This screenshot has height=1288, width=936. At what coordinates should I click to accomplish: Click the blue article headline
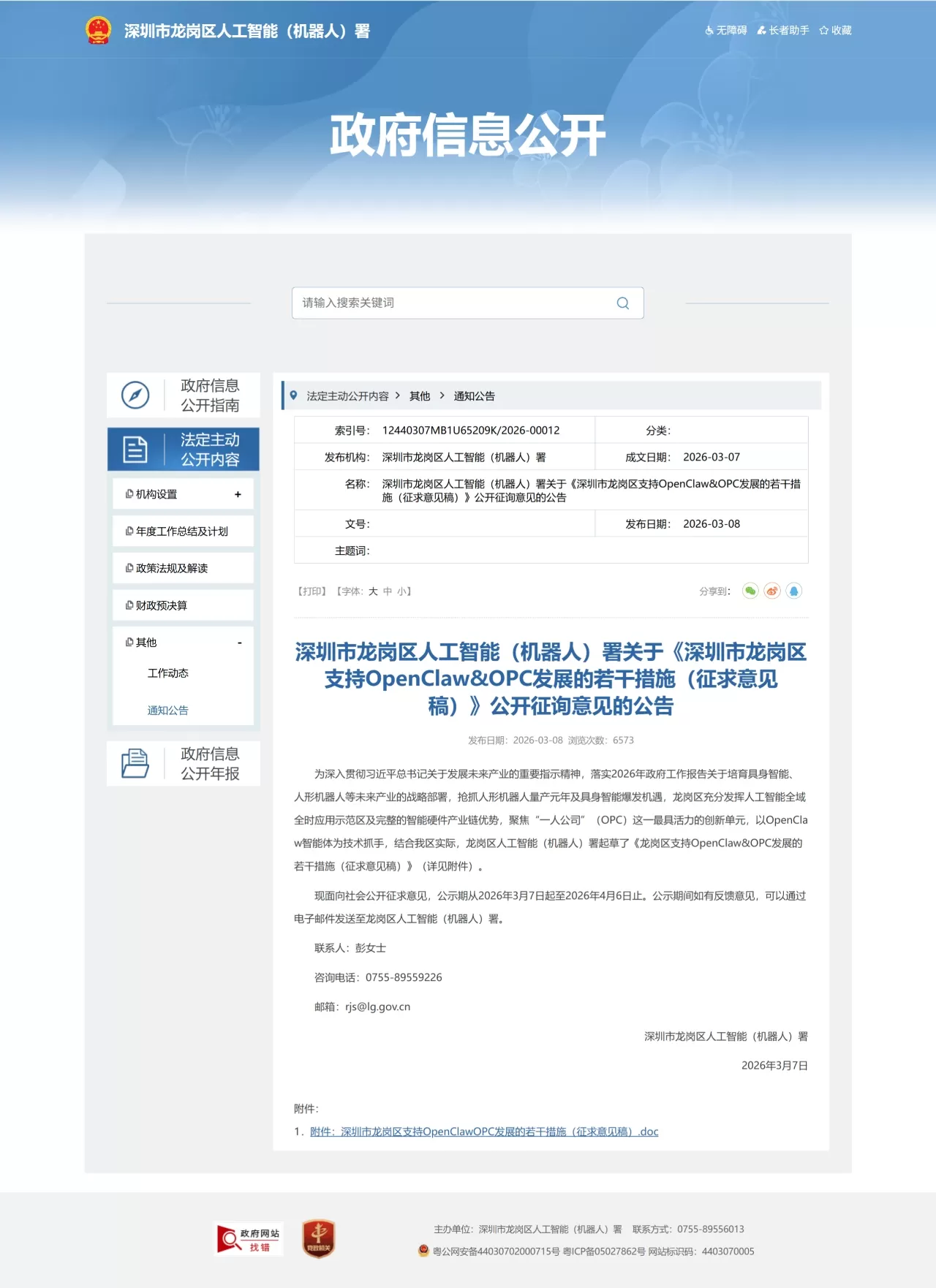[551, 679]
